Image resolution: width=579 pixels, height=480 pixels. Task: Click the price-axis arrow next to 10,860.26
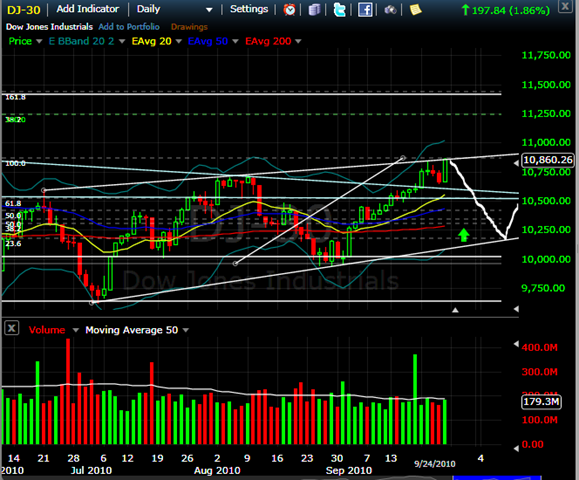pyautogui.click(x=516, y=163)
